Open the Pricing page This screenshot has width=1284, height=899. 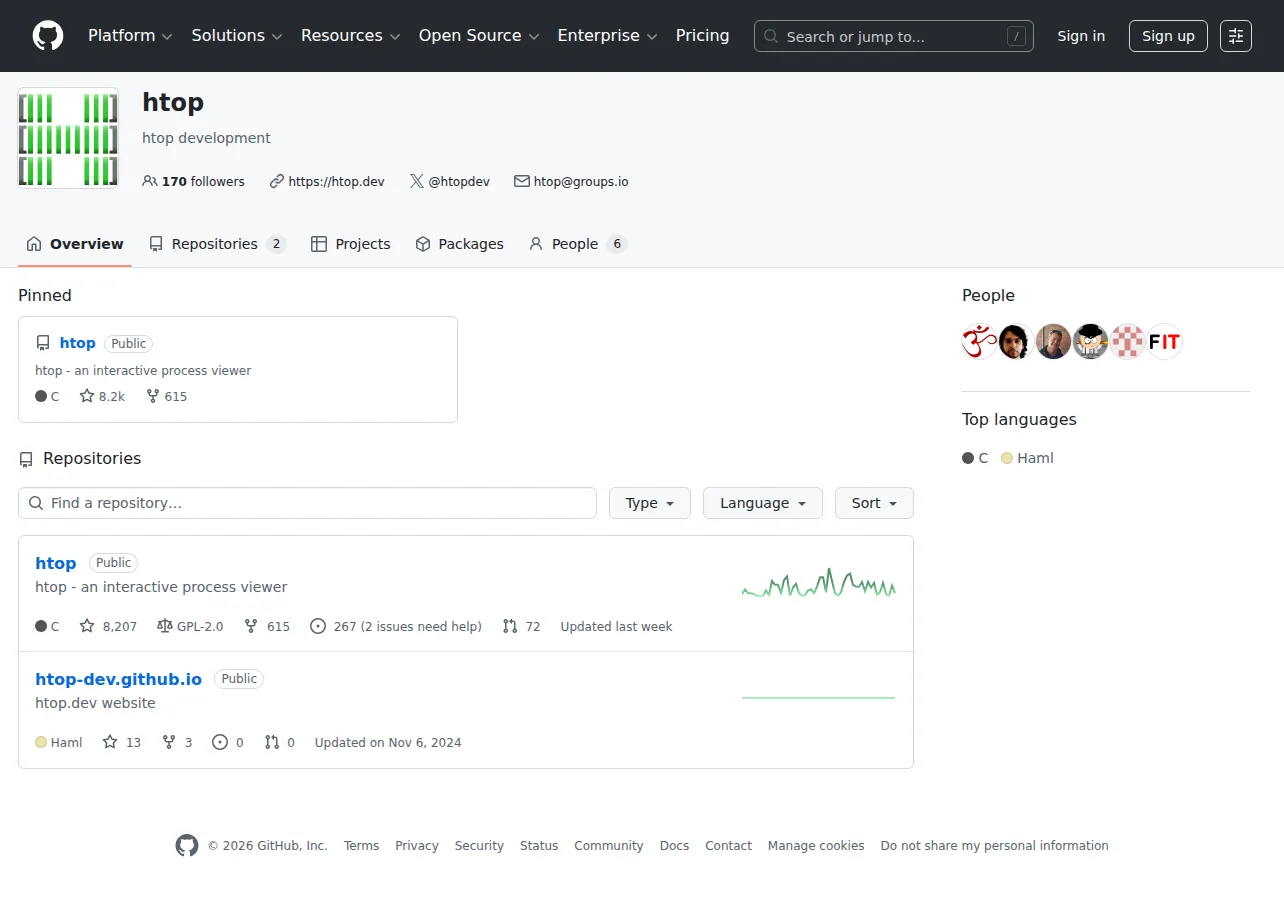703,36
